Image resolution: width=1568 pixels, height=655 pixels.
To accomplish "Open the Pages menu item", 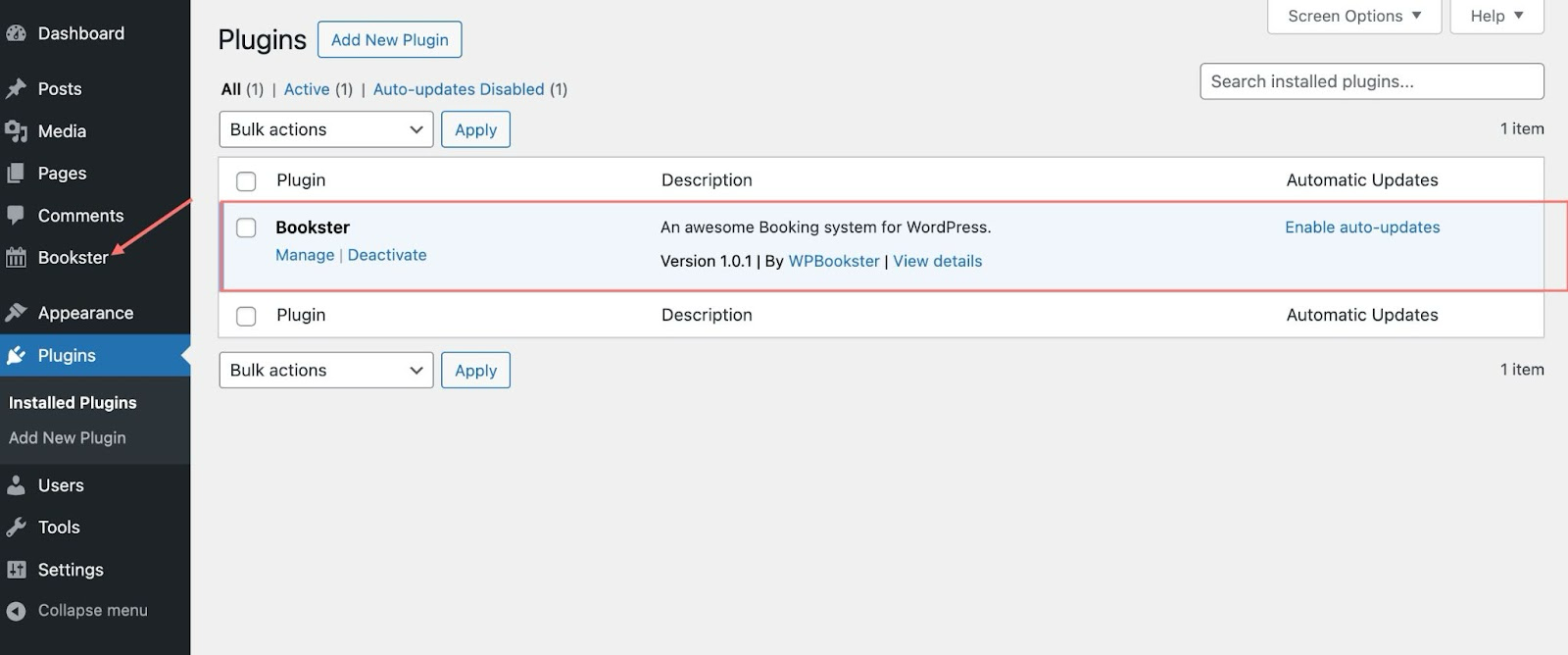I will [x=62, y=174].
